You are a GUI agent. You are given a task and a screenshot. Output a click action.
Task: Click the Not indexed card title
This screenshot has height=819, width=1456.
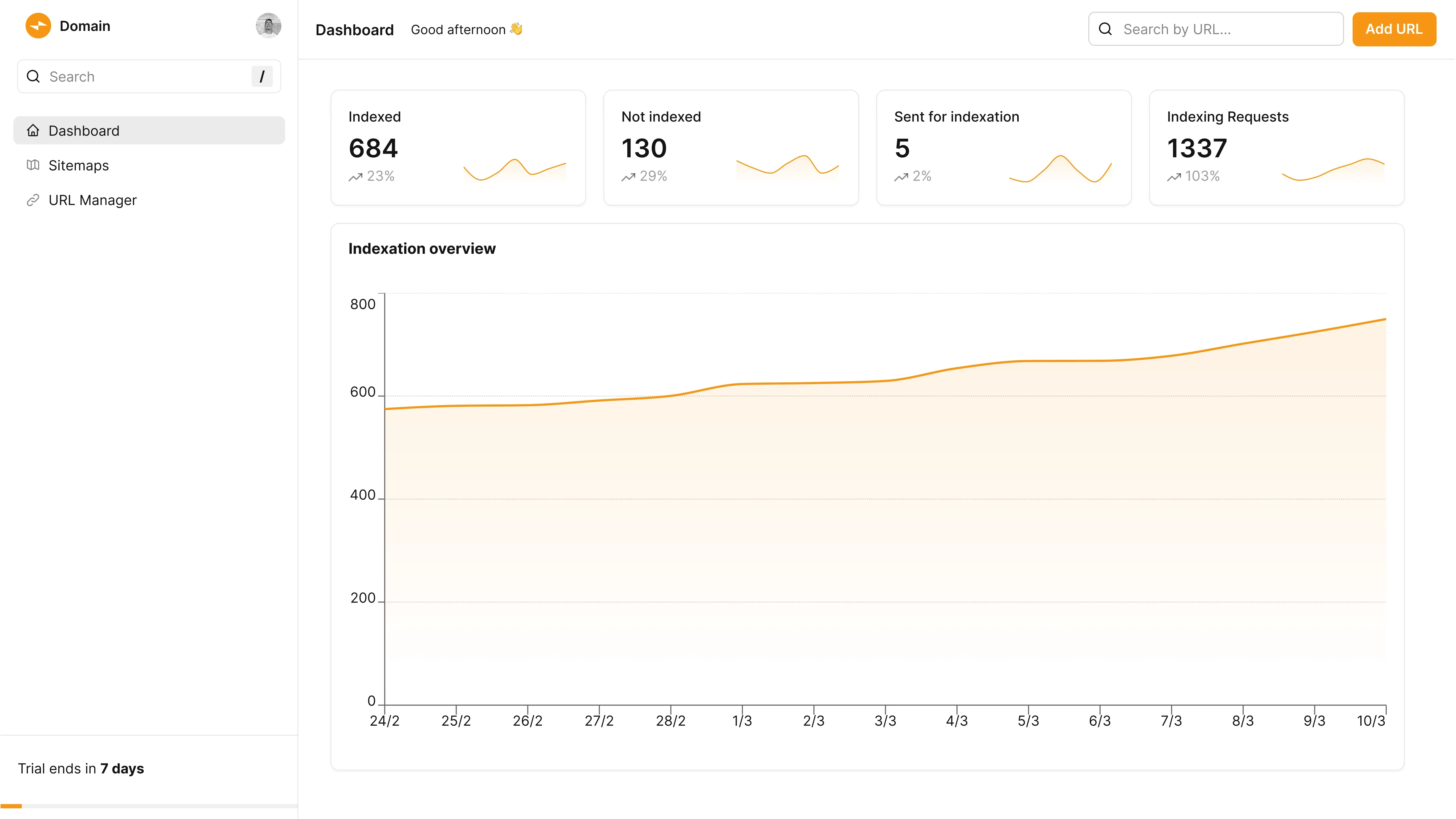click(x=661, y=117)
